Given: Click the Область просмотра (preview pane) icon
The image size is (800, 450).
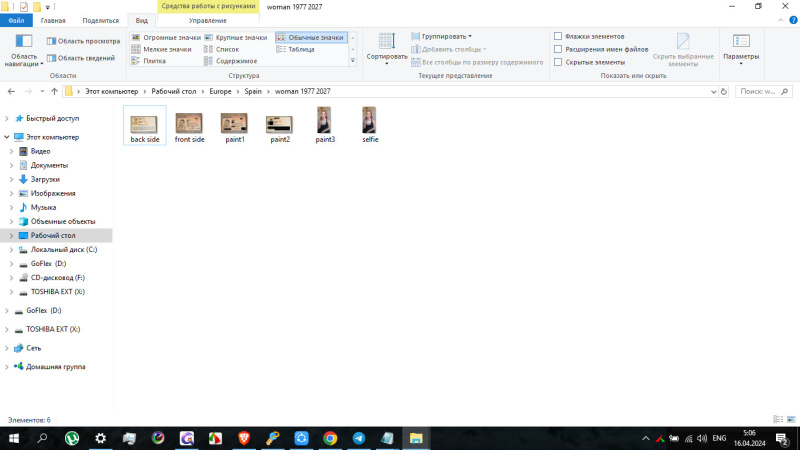Looking at the screenshot, I should click(x=51, y=41).
